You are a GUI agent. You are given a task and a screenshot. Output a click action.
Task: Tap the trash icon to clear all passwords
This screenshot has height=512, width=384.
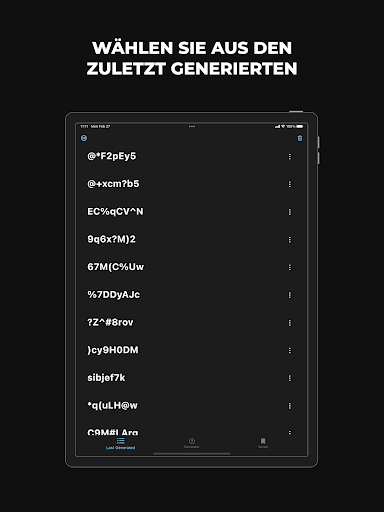pos(300,138)
